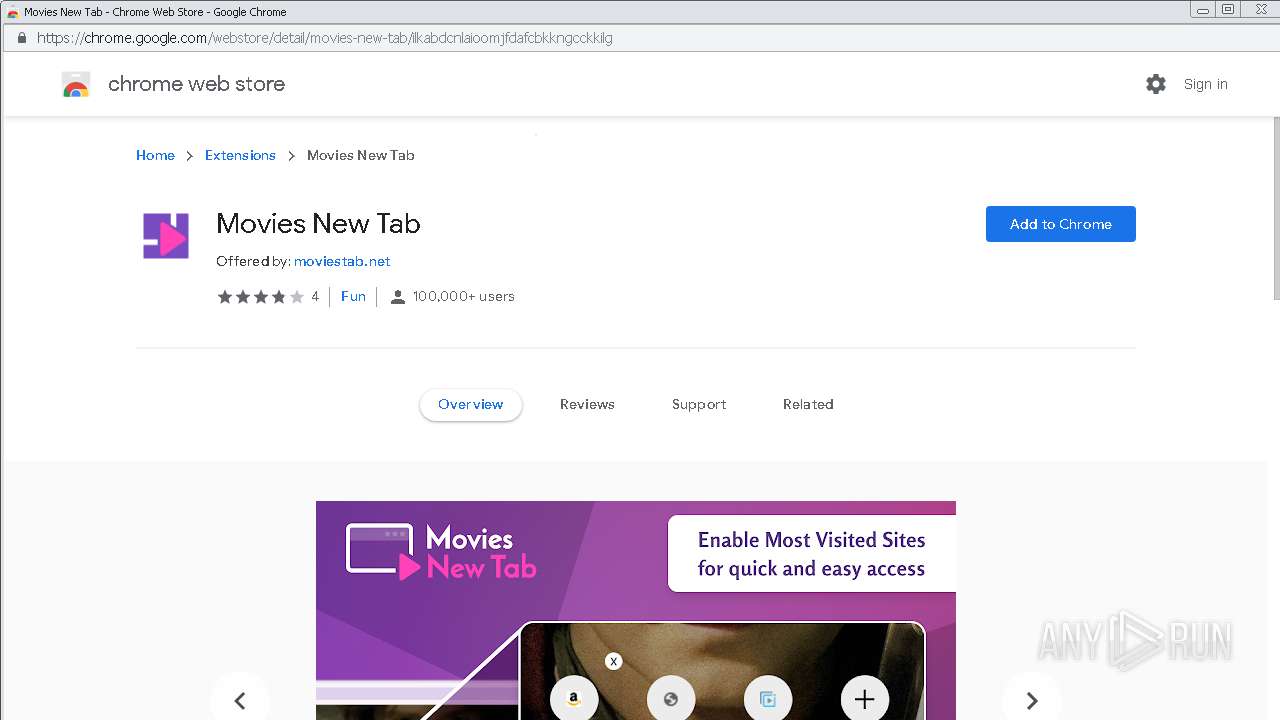Click the Sign in link
This screenshot has height=720, width=1280.
[x=1206, y=84]
